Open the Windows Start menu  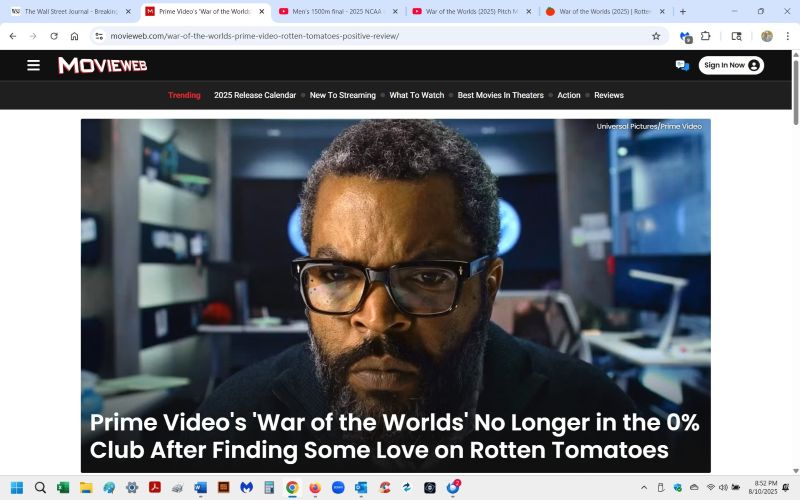click(x=17, y=488)
